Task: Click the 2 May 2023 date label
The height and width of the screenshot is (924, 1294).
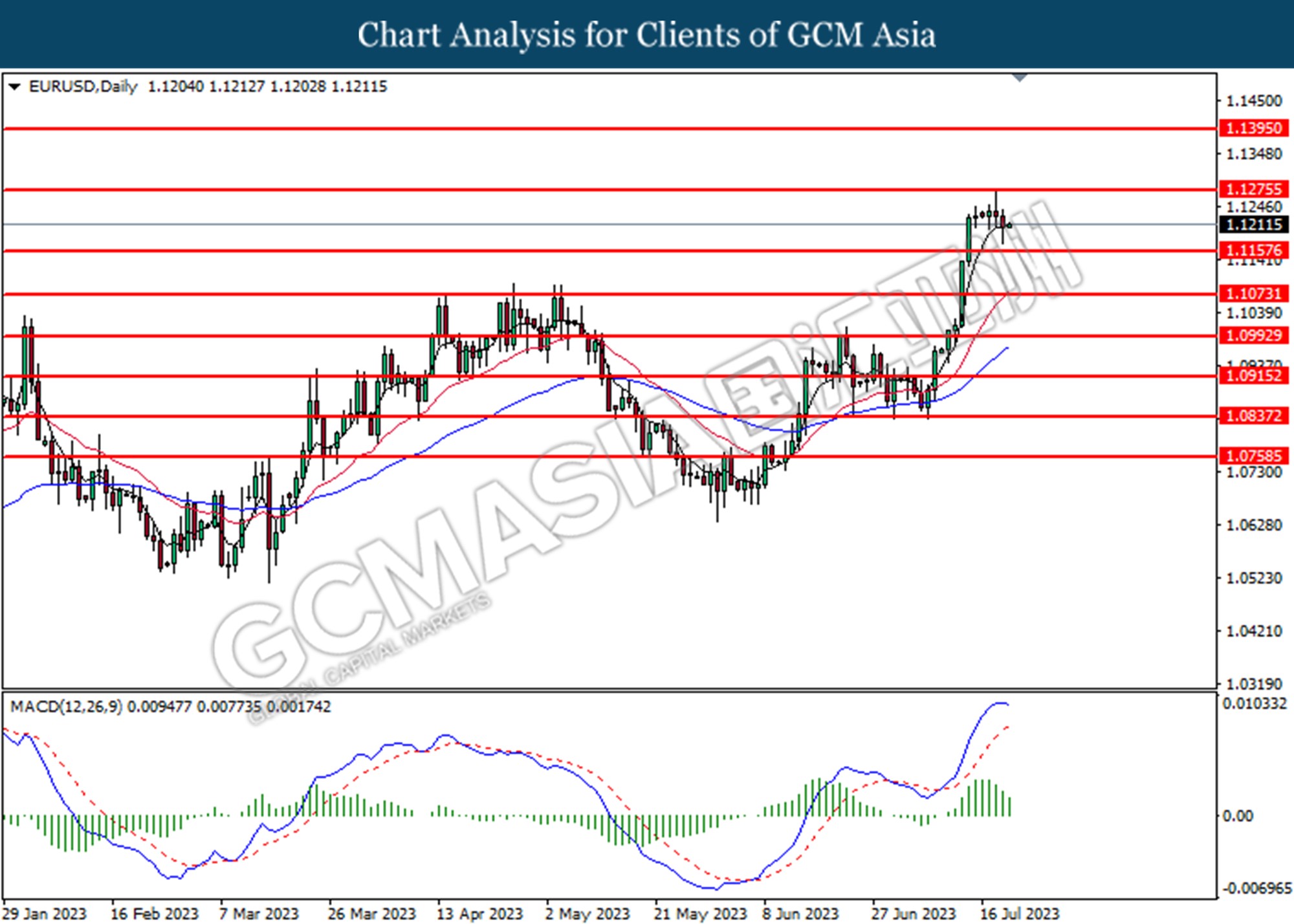Action: point(587,914)
